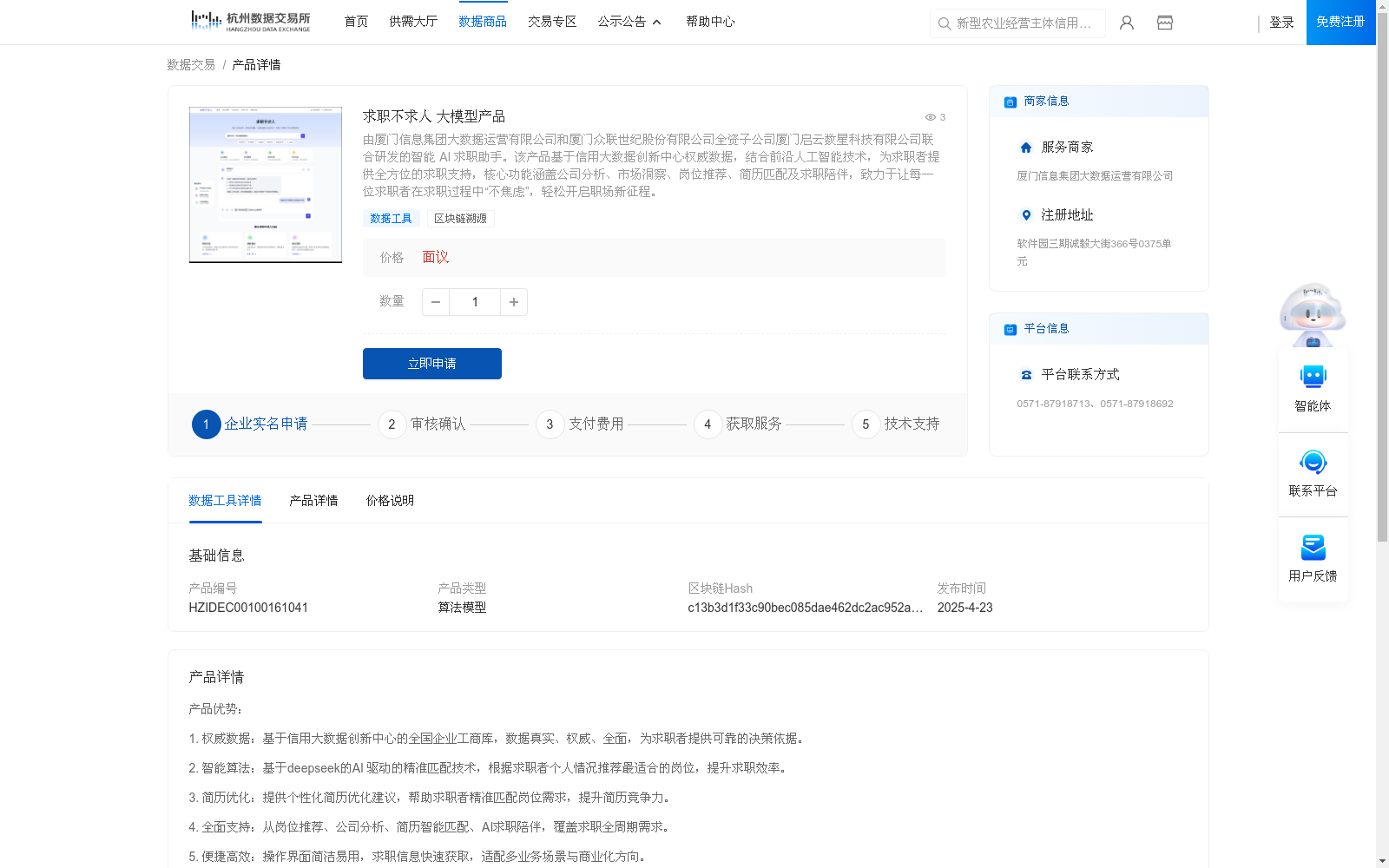The image size is (1389, 868).
Task: Click product title 求职不求人 大模型产品
Action: pos(434,116)
